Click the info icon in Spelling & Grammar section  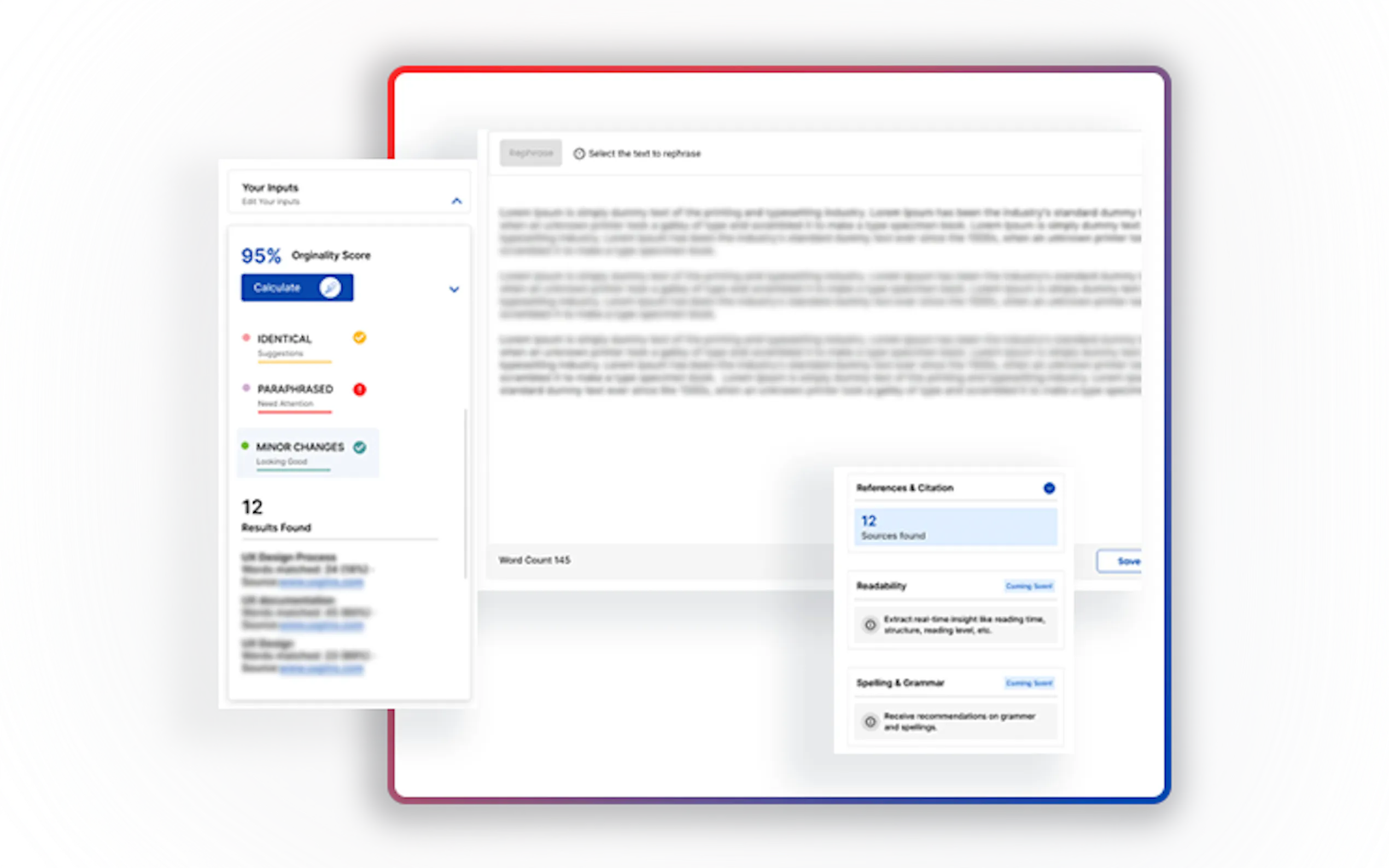tap(870, 722)
